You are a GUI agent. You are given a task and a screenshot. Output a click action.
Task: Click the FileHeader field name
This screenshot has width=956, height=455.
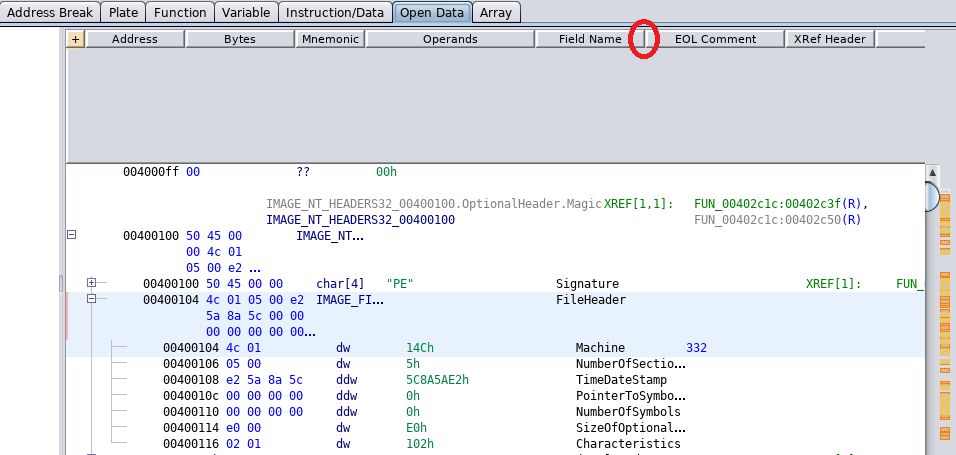pyautogui.click(x=590, y=299)
